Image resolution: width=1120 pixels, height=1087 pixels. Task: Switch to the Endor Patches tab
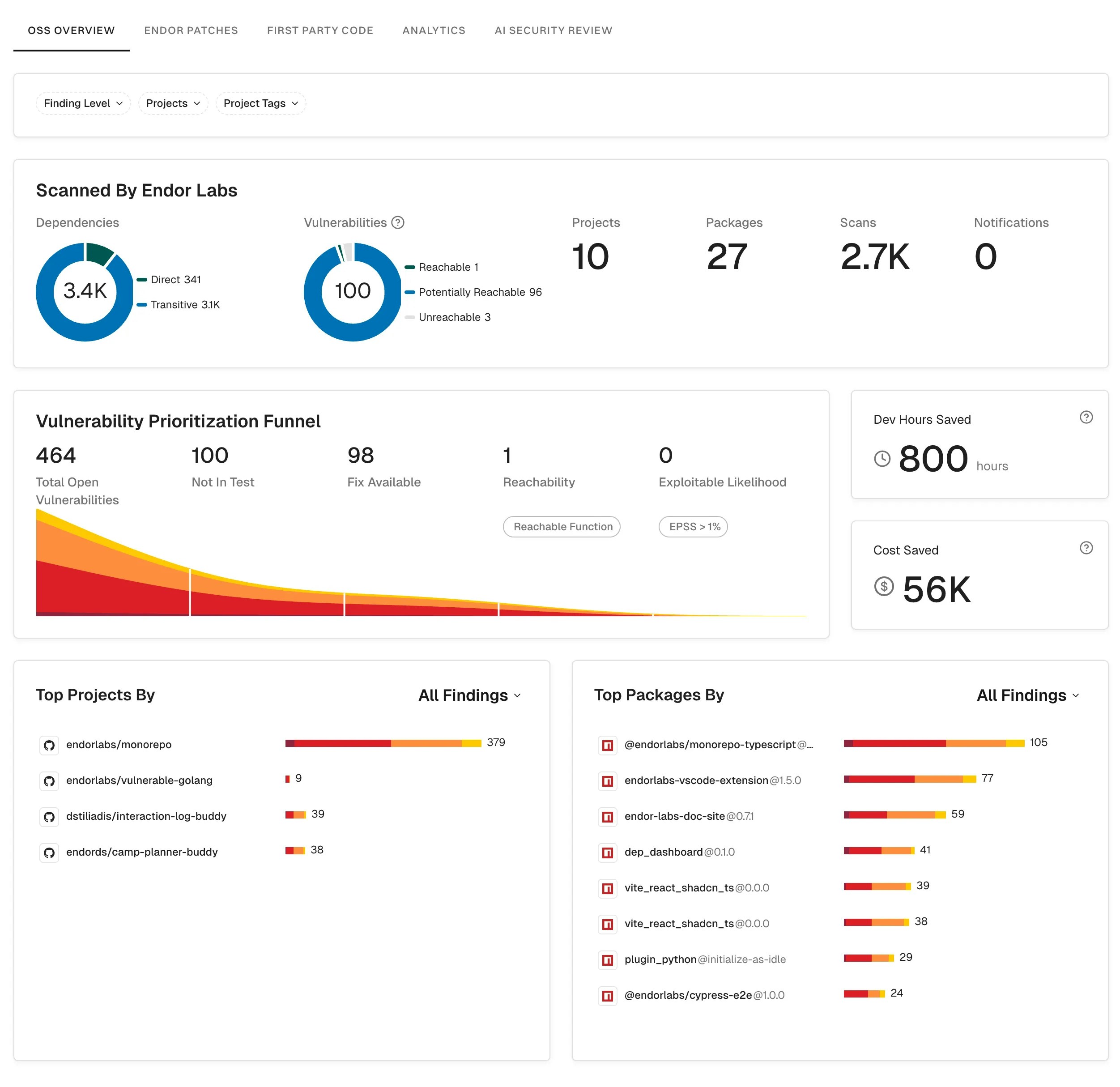click(191, 30)
